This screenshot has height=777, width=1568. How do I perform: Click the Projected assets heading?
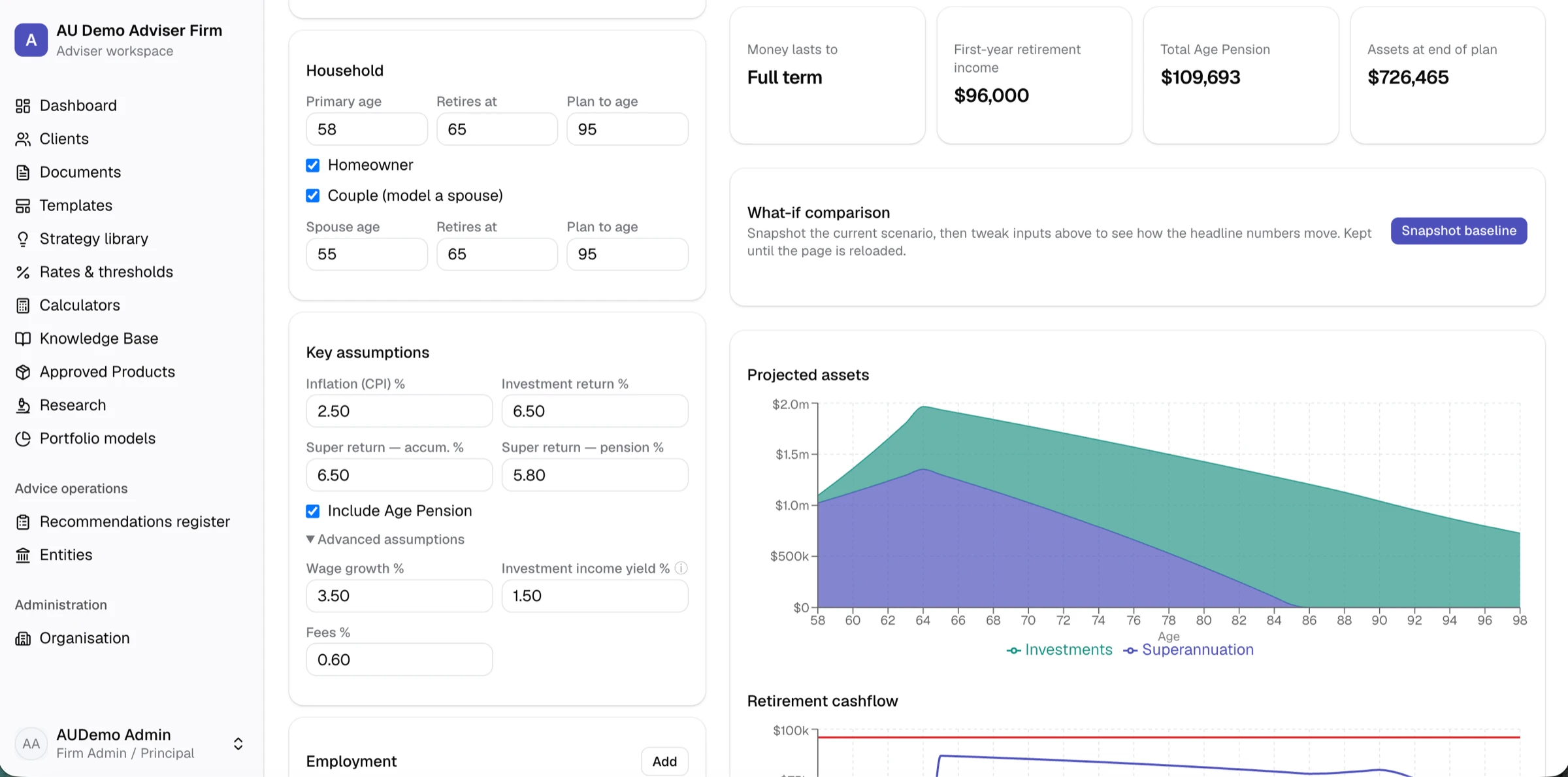pyautogui.click(x=808, y=375)
